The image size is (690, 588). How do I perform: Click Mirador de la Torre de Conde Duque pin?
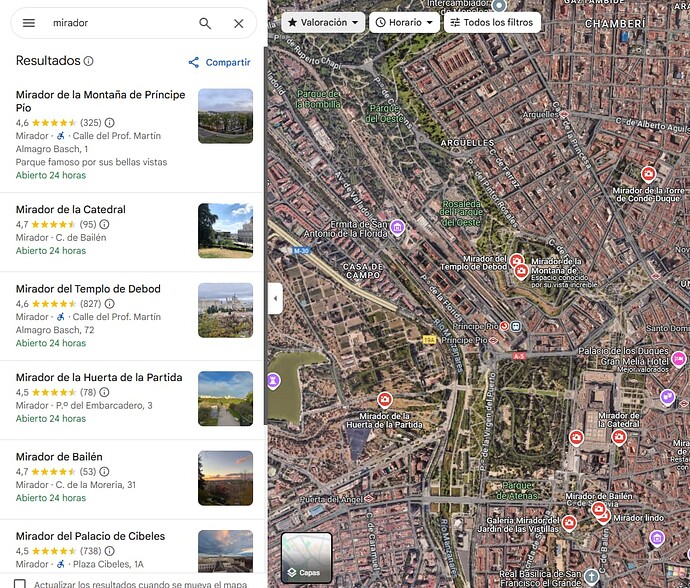pyautogui.click(x=648, y=174)
